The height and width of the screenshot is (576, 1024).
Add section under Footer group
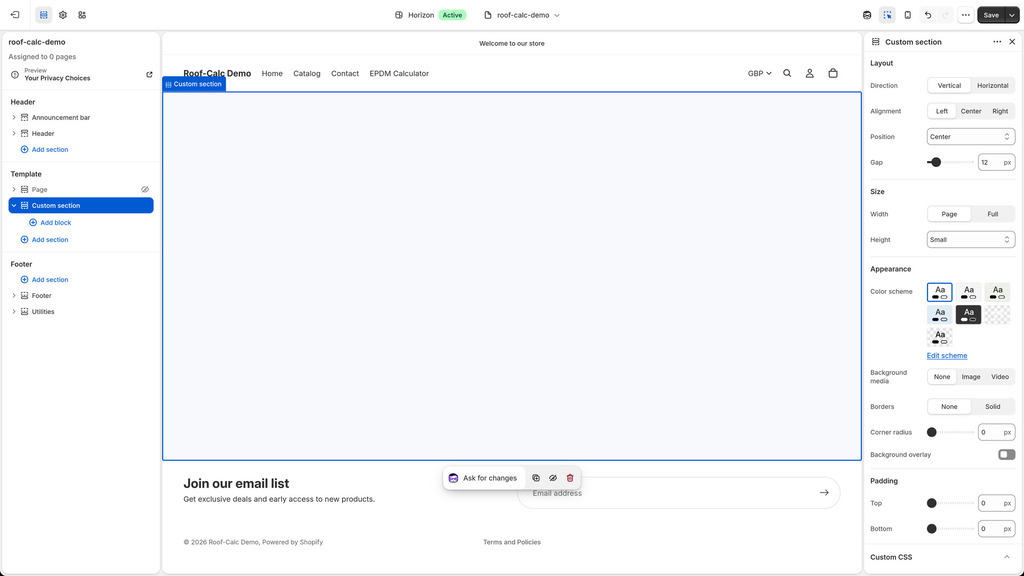click(x=44, y=280)
